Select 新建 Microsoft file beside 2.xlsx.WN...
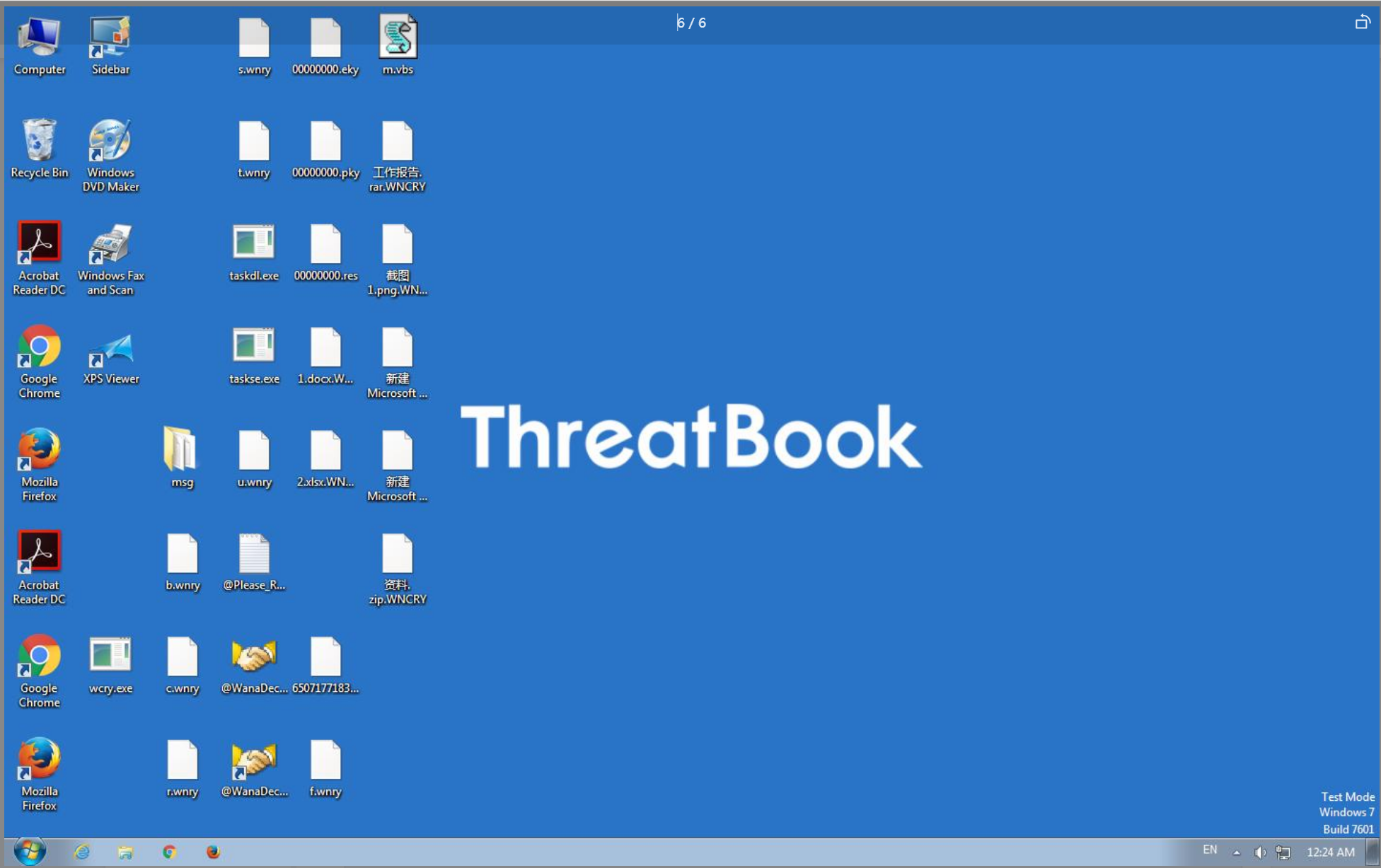Image resolution: width=1381 pixels, height=868 pixels. (x=398, y=465)
